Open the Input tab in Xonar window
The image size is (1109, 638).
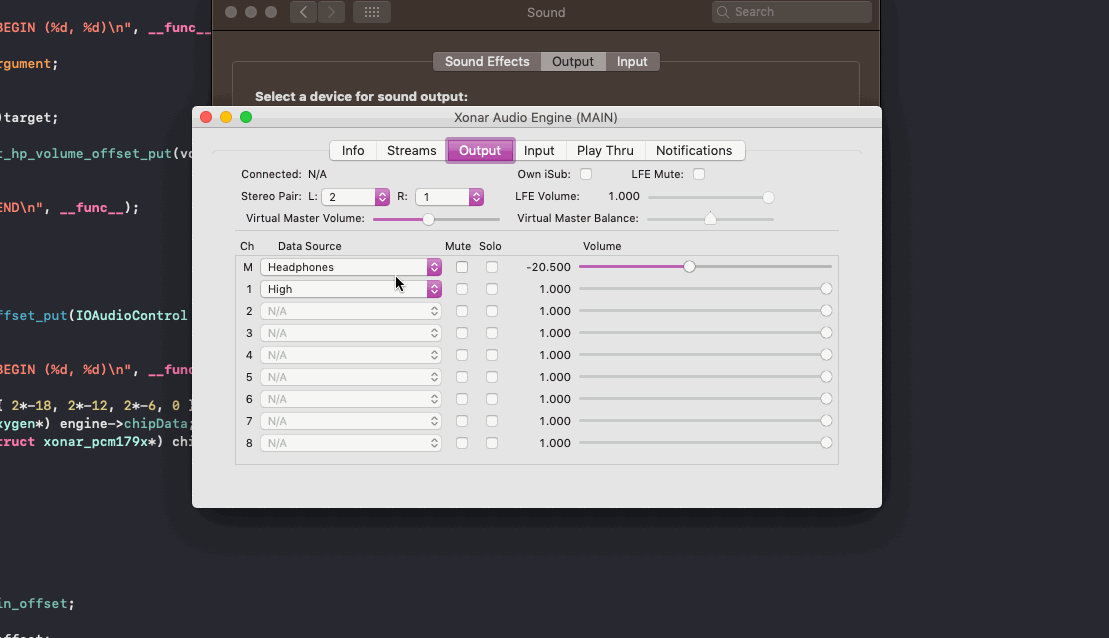click(x=539, y=150)
